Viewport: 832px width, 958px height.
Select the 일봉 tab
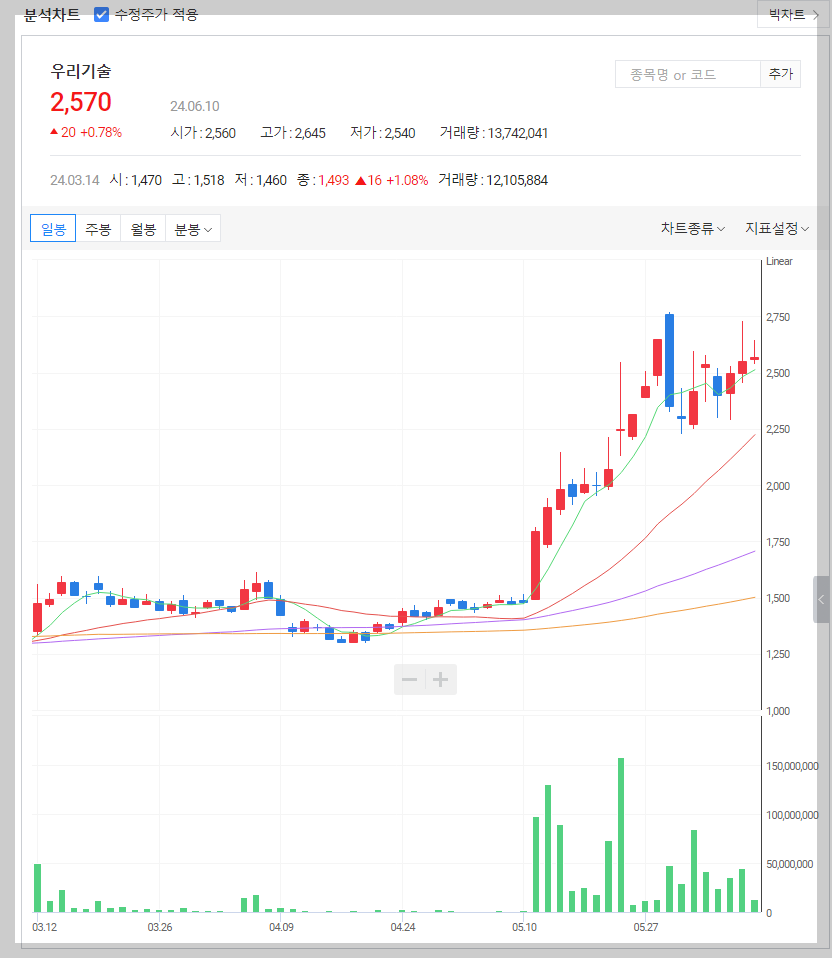click(53, 229)
